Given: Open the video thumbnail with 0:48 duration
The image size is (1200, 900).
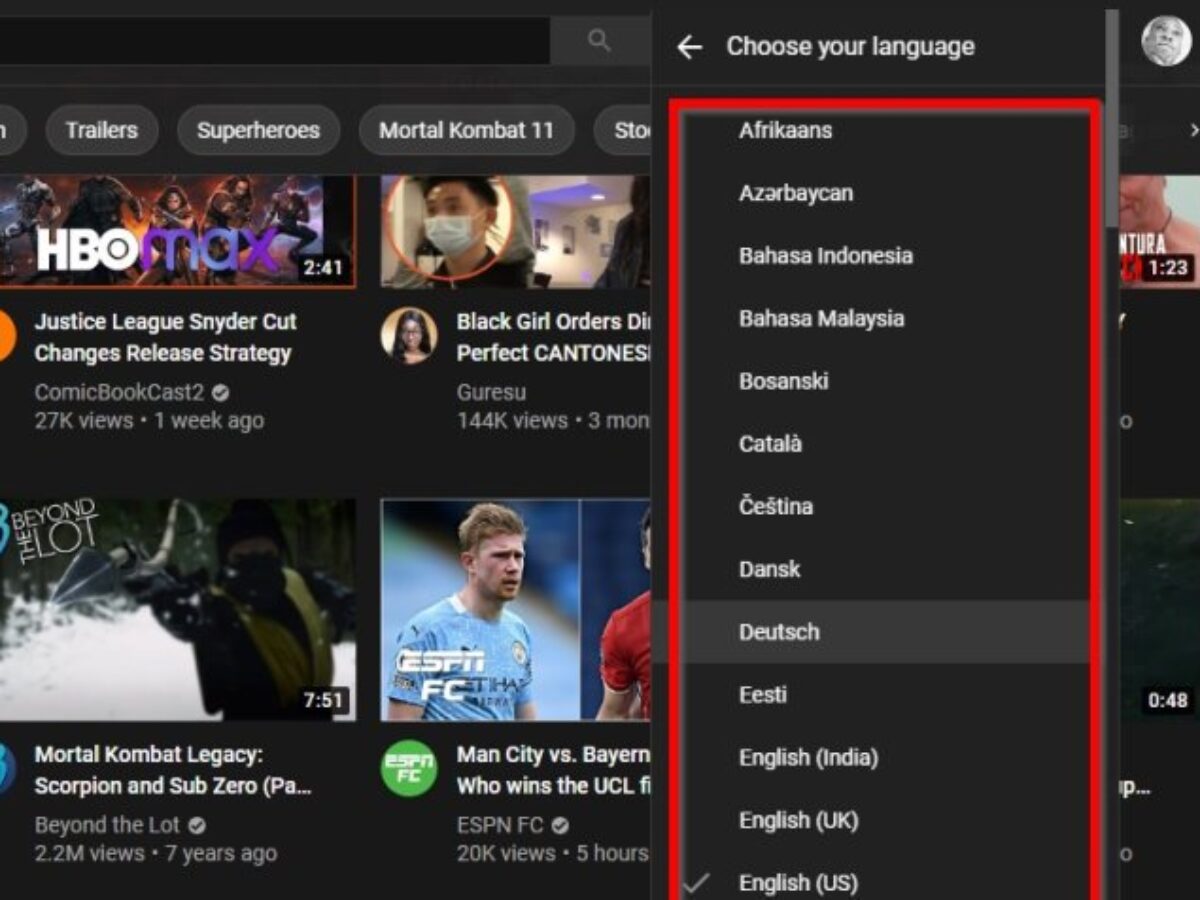Looking at the screenshot, I should tap(1159, 610).
